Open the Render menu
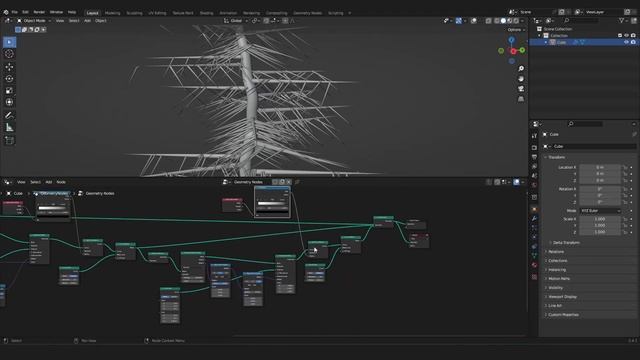This screenshot has height=360, width=640. [x=39, y=12]
